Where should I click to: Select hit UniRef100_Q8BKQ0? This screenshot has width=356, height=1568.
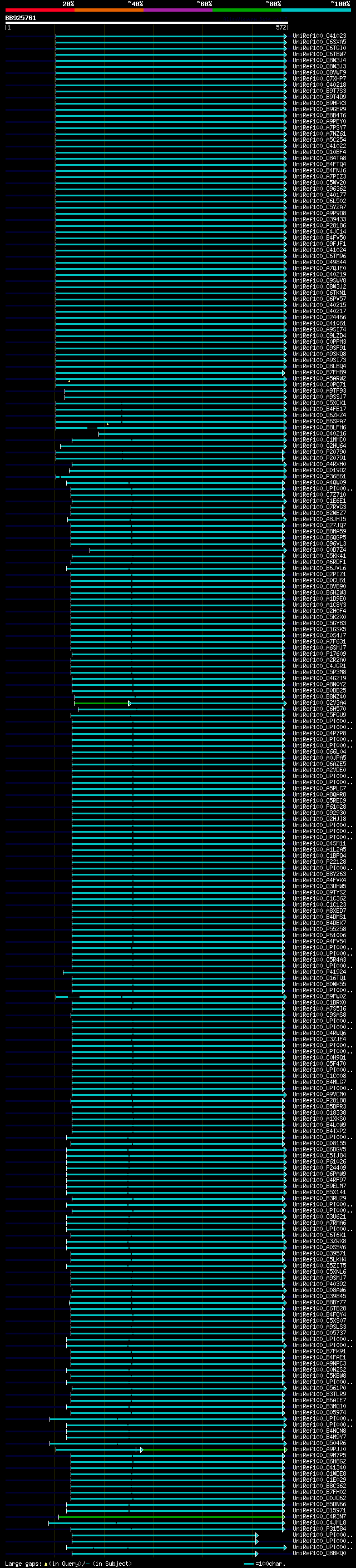click(x=319, y=1554)
